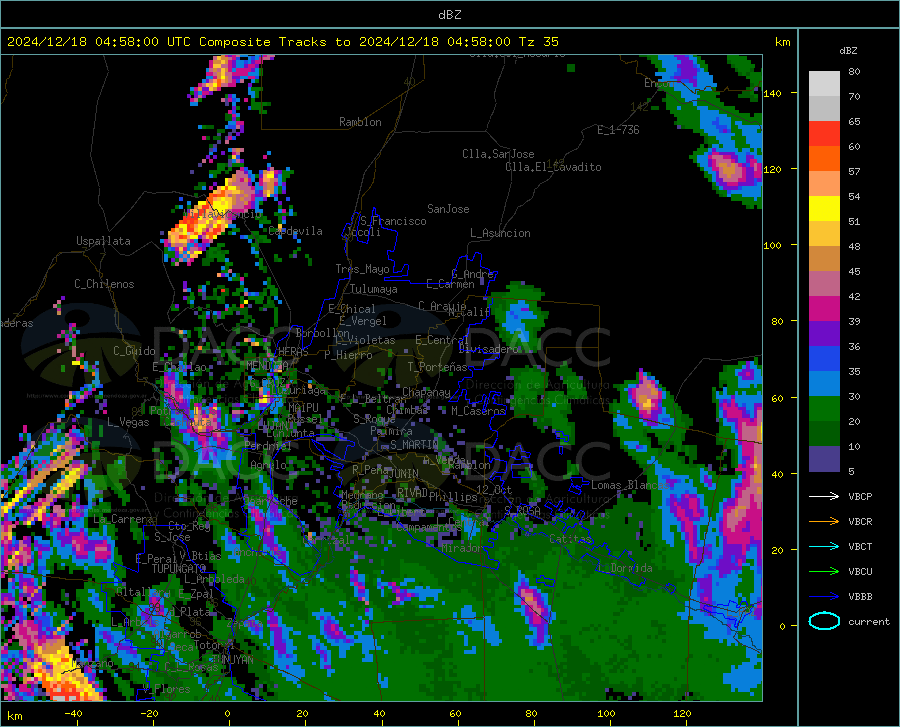Click the S_MARTIN place label
Viewport: 900px width, 727px height.
(x=414, y=445)
